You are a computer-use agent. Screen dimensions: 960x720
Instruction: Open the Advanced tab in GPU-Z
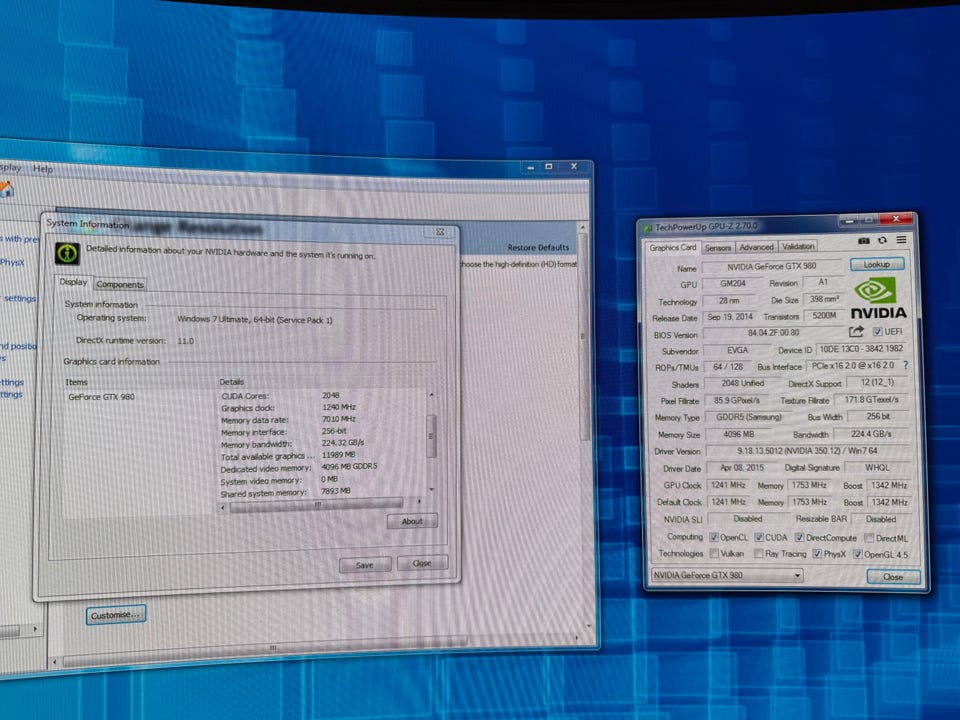pyautogui.click(x=756, y=247)
